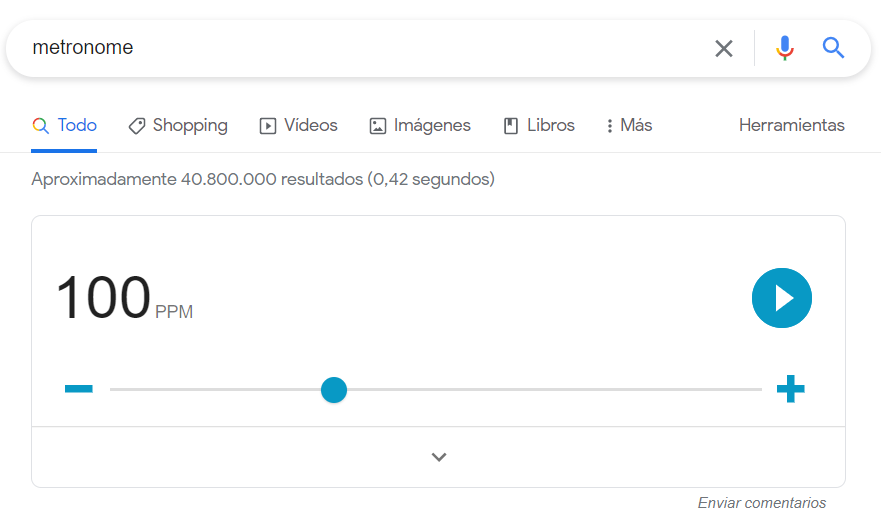This screenshot has width=881, height=531.
Task: Click the tempo slider handle
Action: click(334, 390)
